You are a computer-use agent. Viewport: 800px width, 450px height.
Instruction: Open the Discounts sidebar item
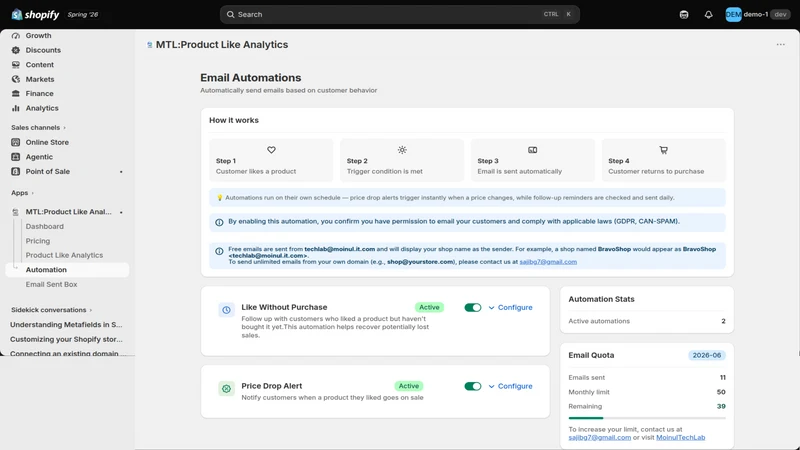click(43, 50)
